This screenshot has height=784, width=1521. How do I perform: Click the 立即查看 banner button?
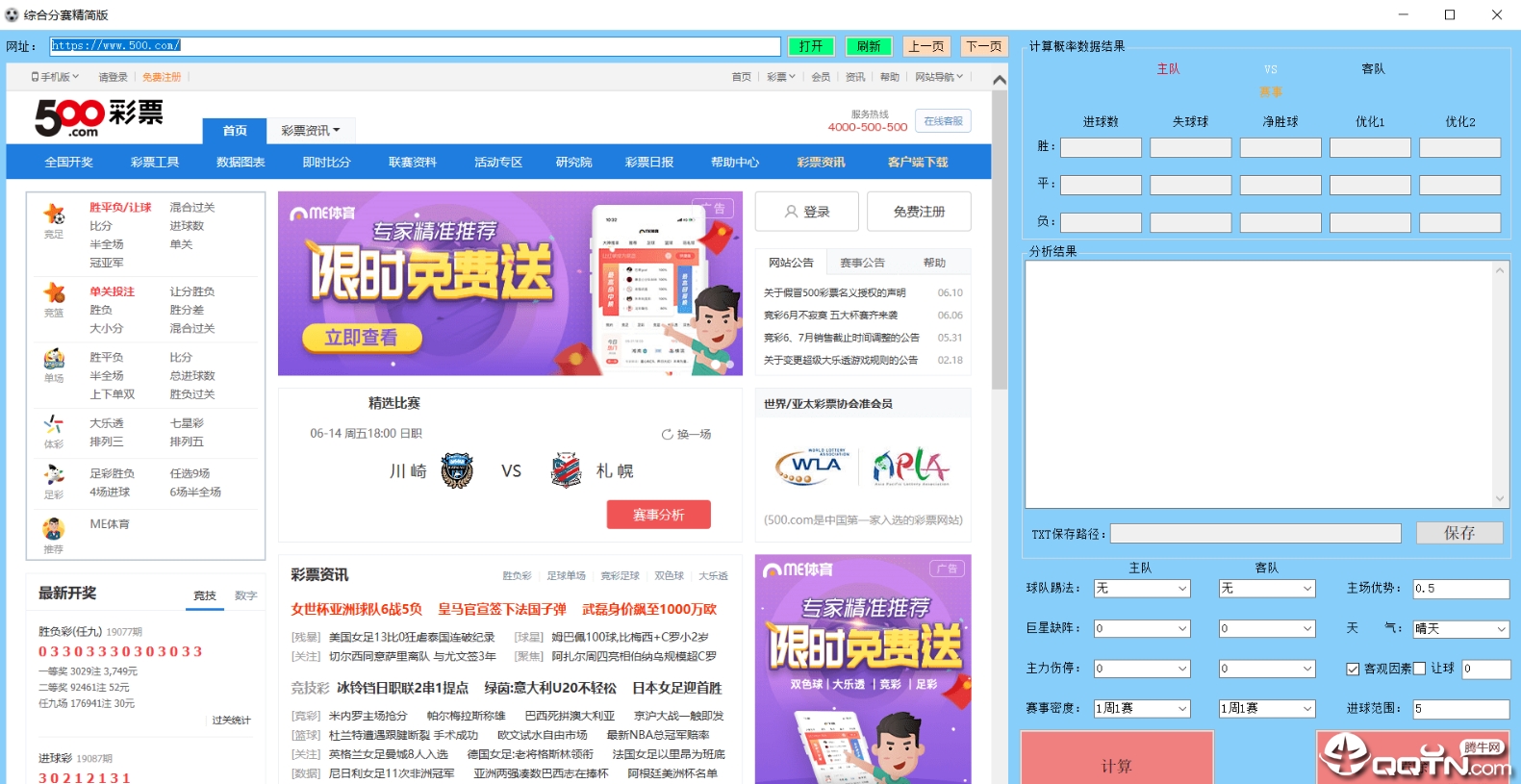pos(362,338)
